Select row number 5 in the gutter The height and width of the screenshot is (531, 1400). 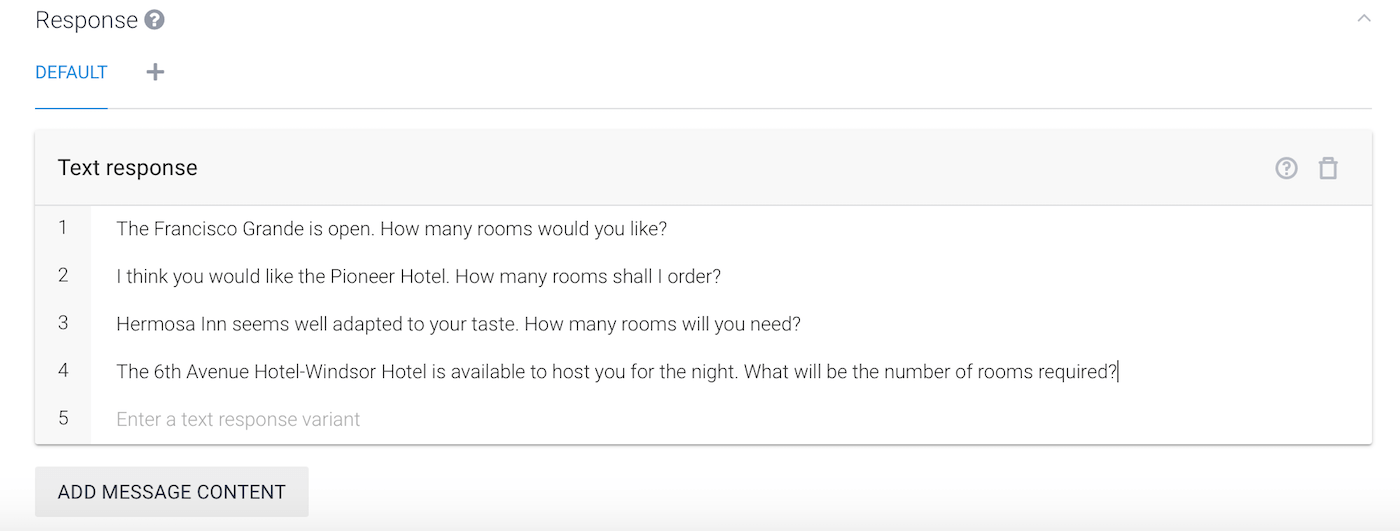click(x=63, y=418)
